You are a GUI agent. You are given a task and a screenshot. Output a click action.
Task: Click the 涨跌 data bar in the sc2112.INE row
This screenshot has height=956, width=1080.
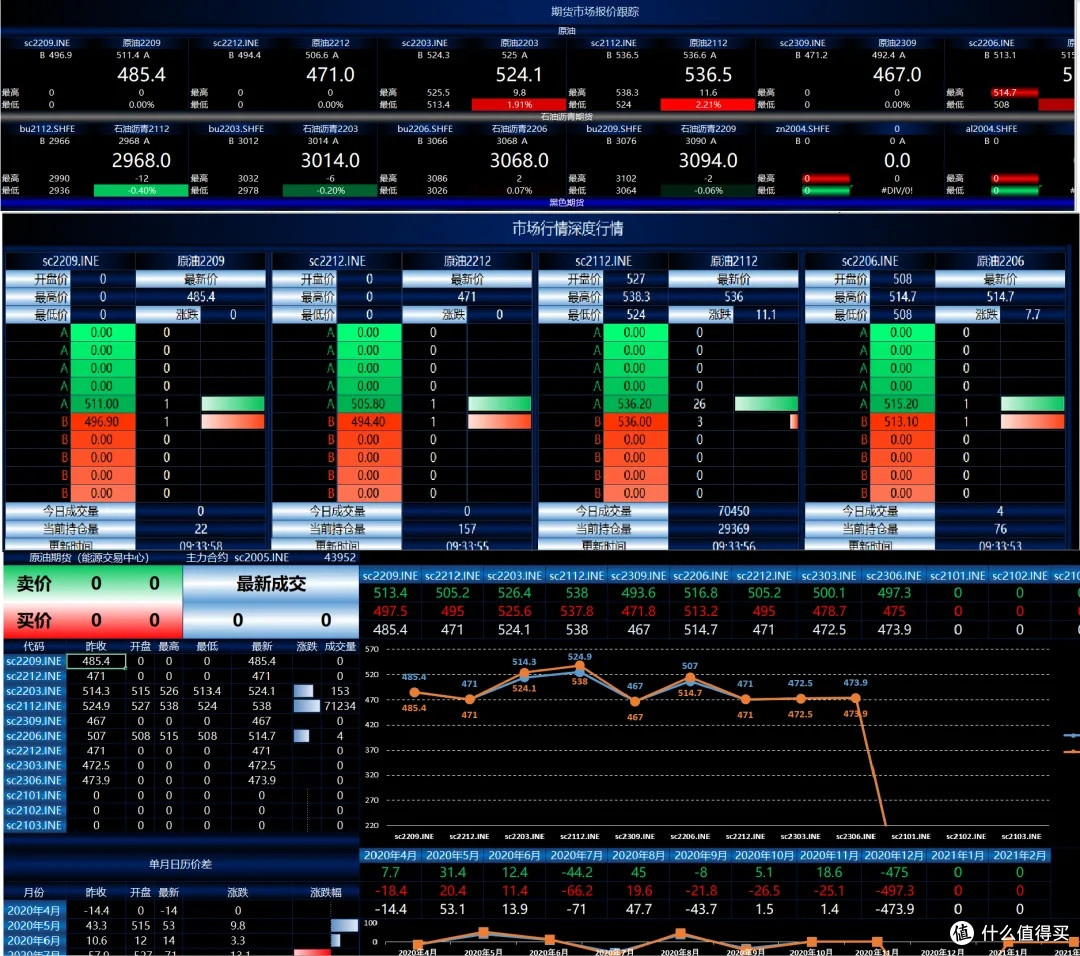pos(306,706)
